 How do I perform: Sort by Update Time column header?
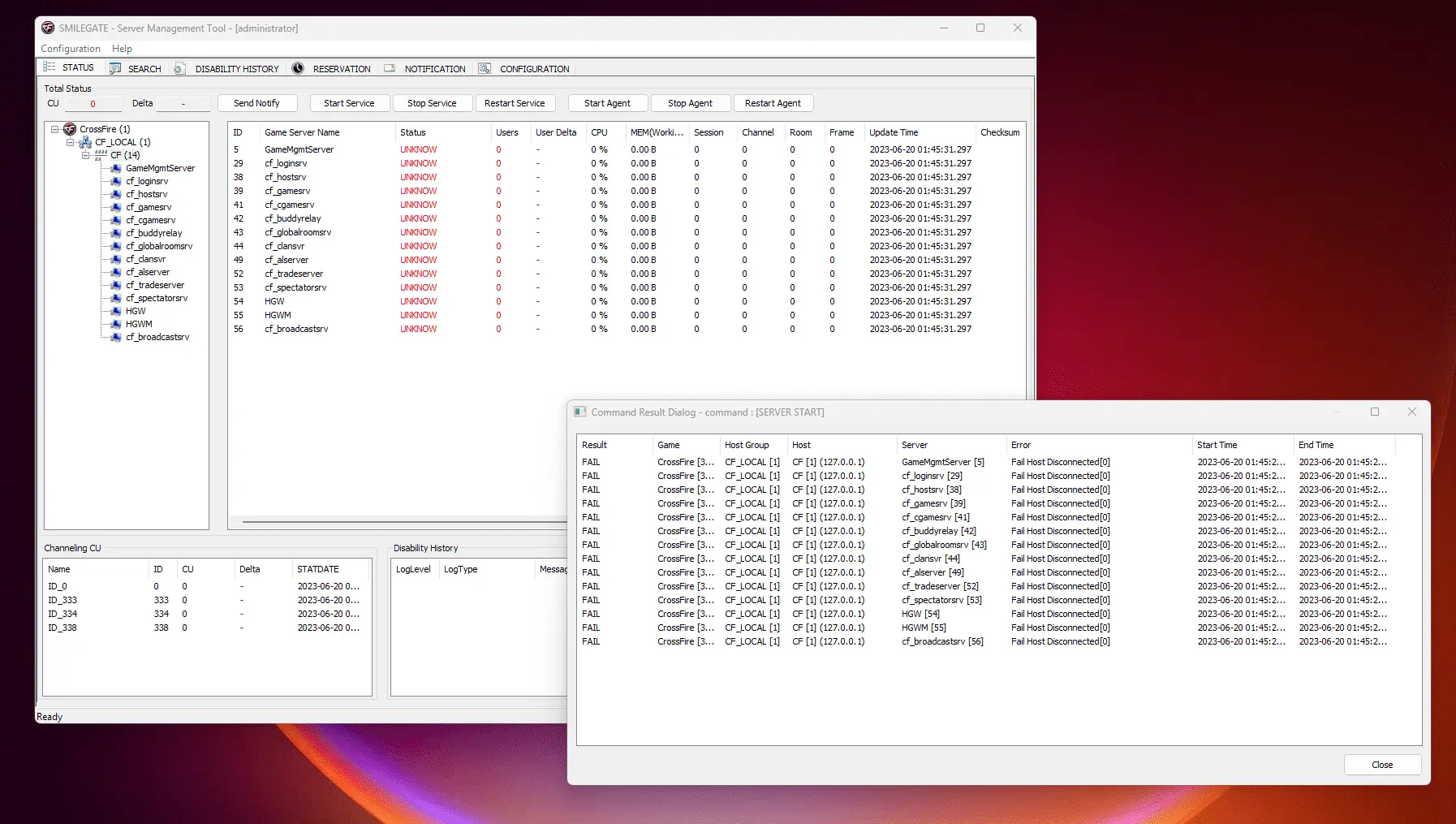920,132
